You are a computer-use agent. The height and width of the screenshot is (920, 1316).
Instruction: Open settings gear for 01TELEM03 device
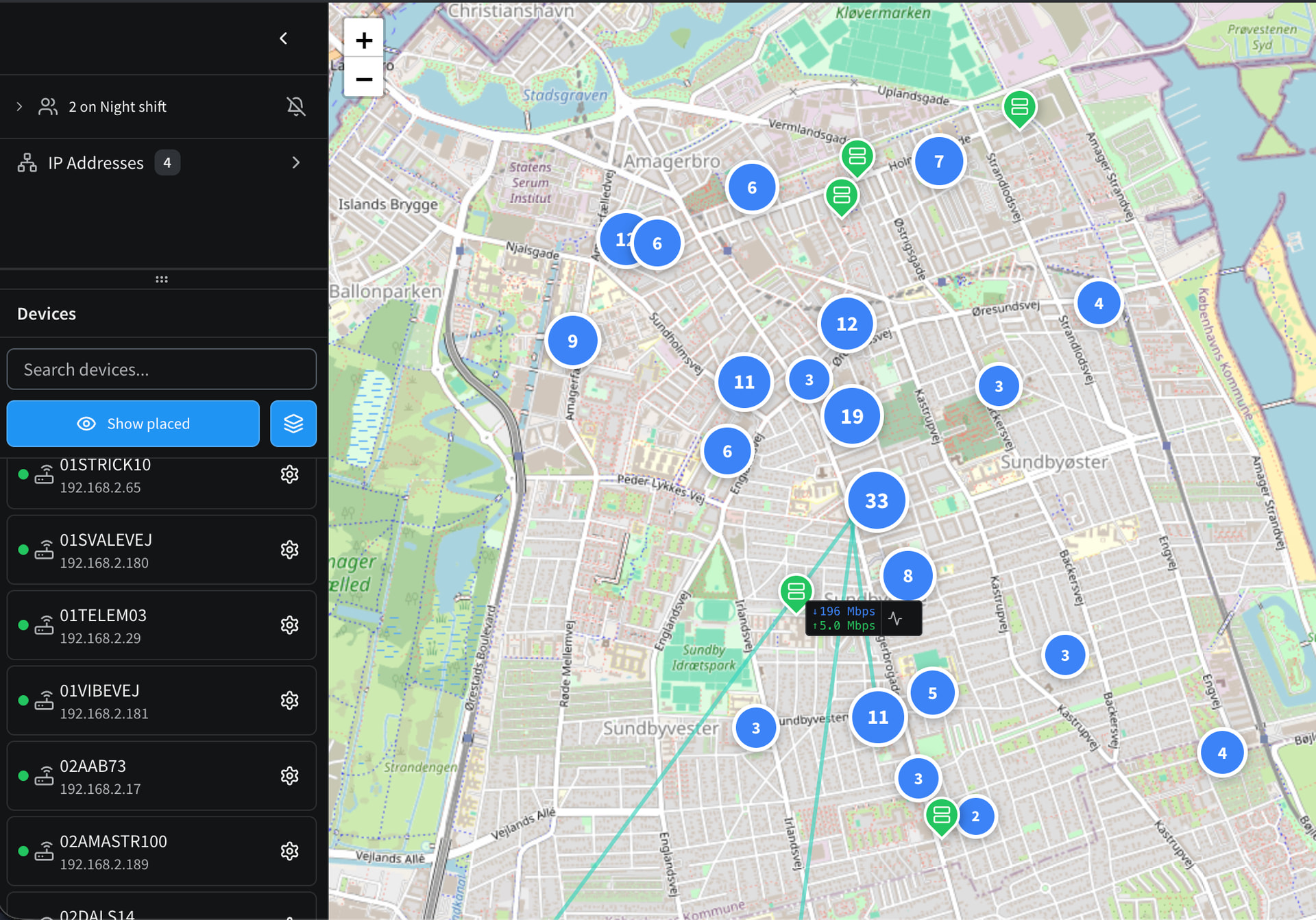pyautogui.click(x=289, y=625)
